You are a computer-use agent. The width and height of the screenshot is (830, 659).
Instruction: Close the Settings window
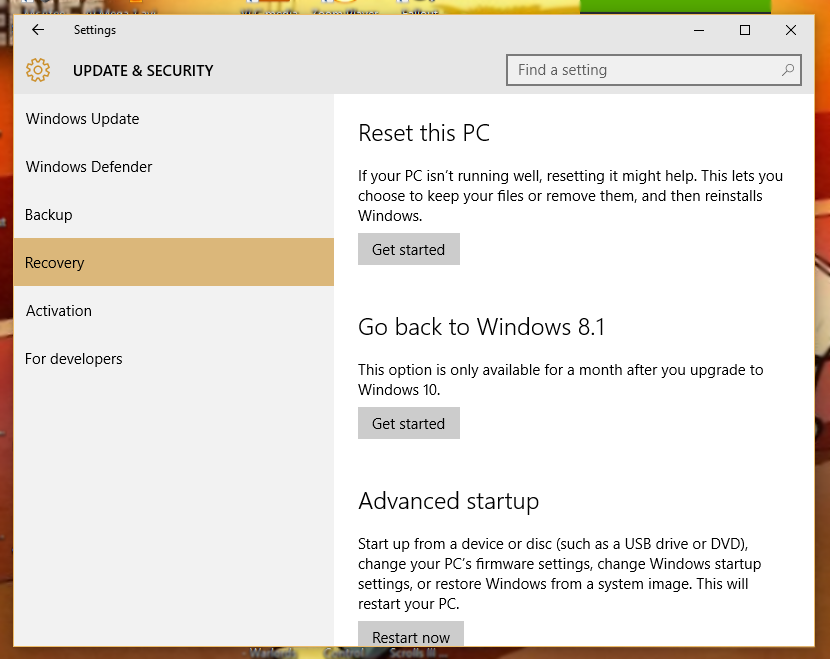click(791, 30)
